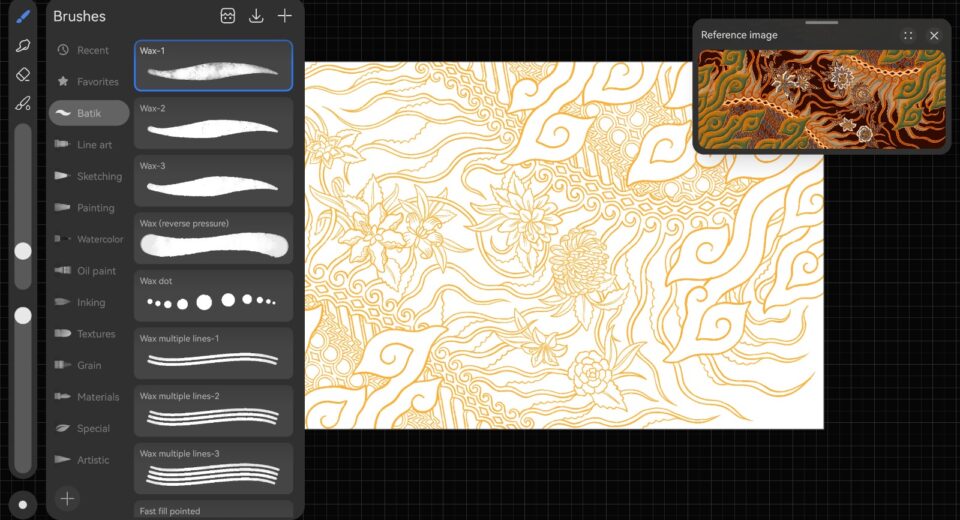This screenshot has width=960, height=520.
Task: Open the brush store icon
Action: [x=228, y=16]
